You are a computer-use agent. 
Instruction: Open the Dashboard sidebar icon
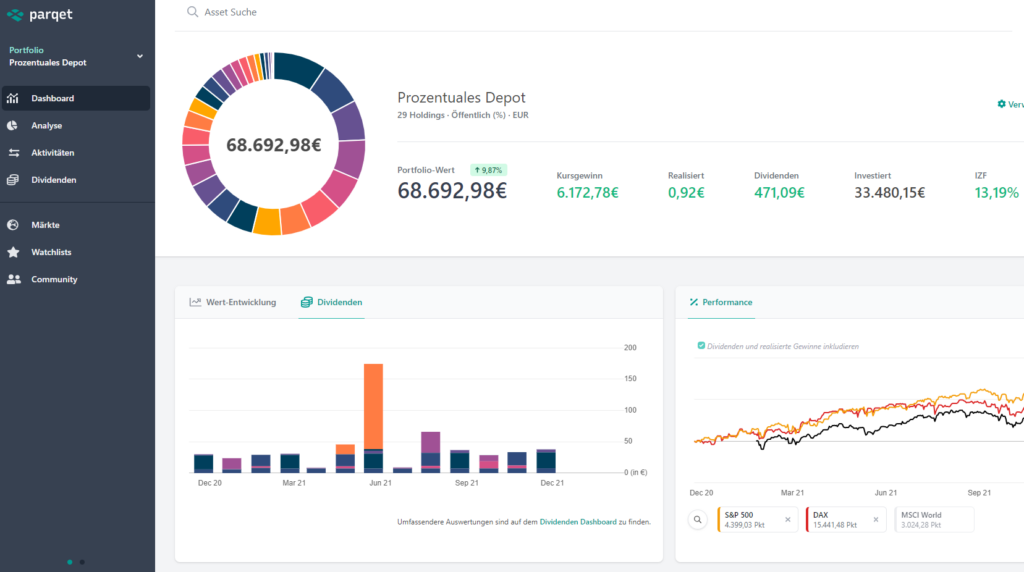click(12, 98)
